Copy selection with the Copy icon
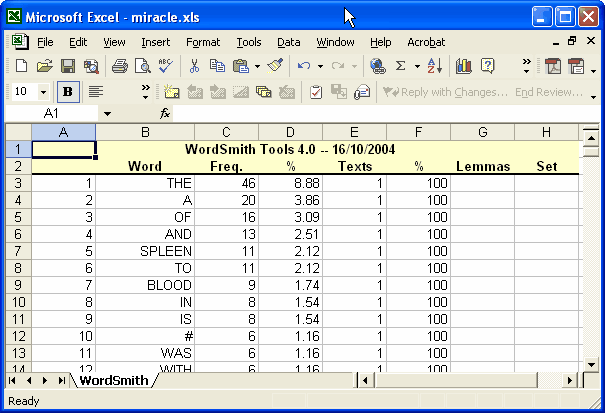 pyautogui.click(x=217, y=66)
